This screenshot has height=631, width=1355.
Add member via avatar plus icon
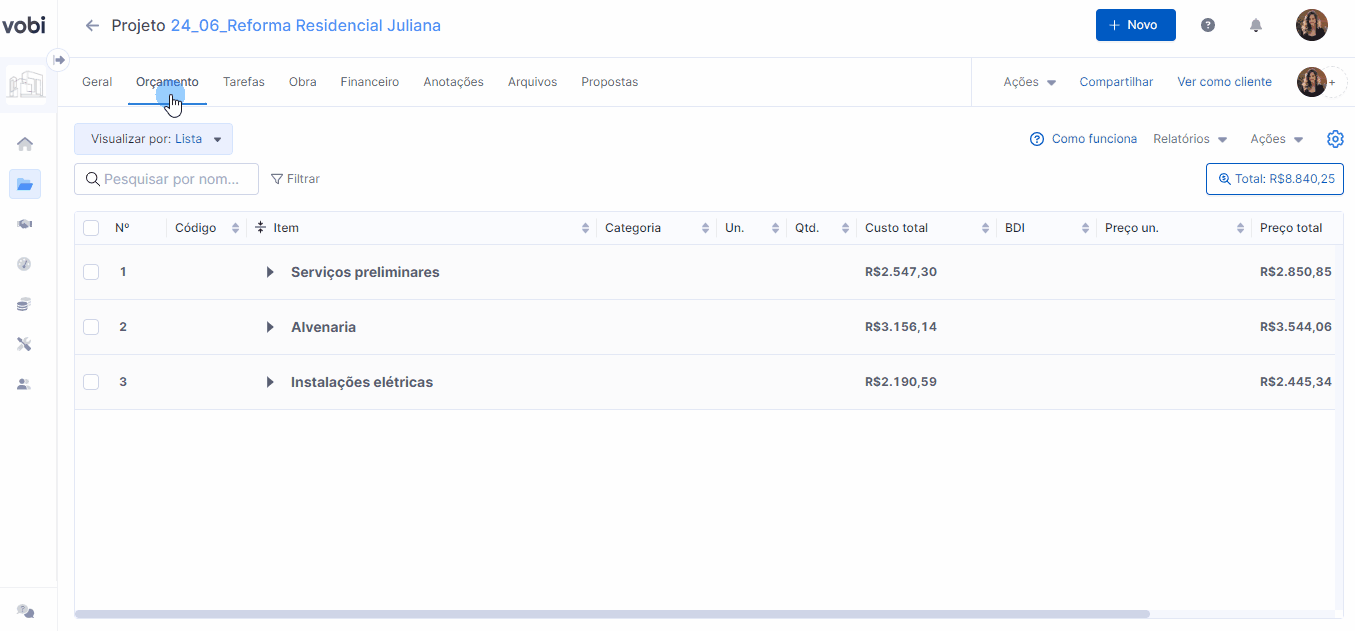point(1331,82)
